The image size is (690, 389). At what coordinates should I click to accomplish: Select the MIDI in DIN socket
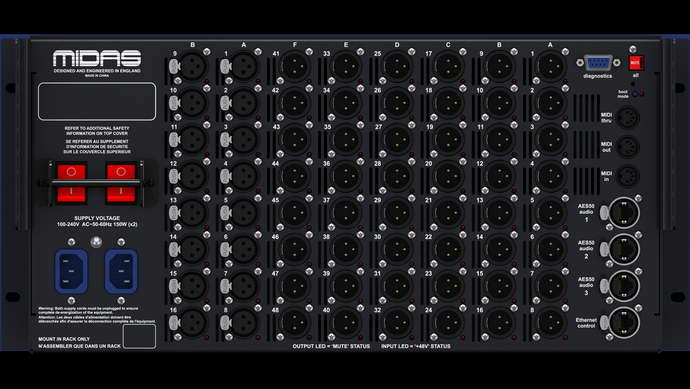[x=627, y=176]
